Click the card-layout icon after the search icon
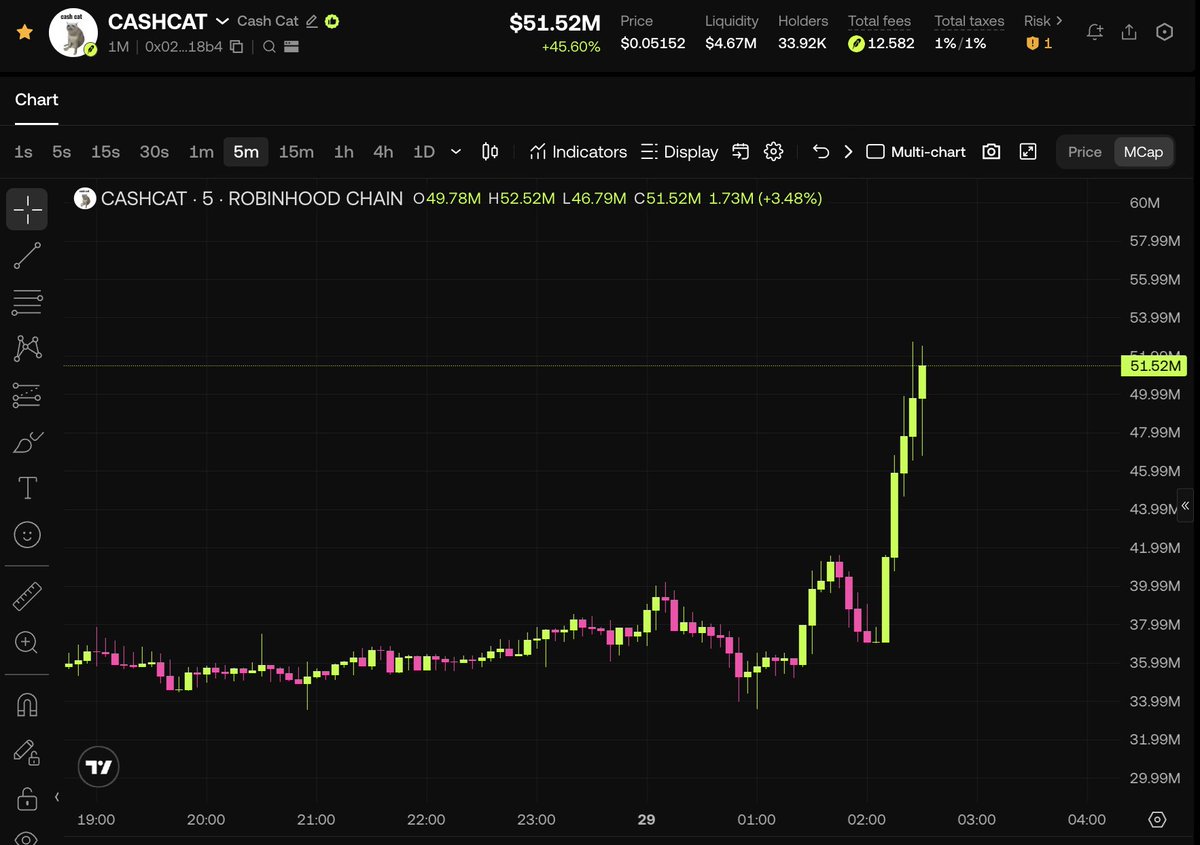Screen dimensions: 1200x845 (291, 46)
